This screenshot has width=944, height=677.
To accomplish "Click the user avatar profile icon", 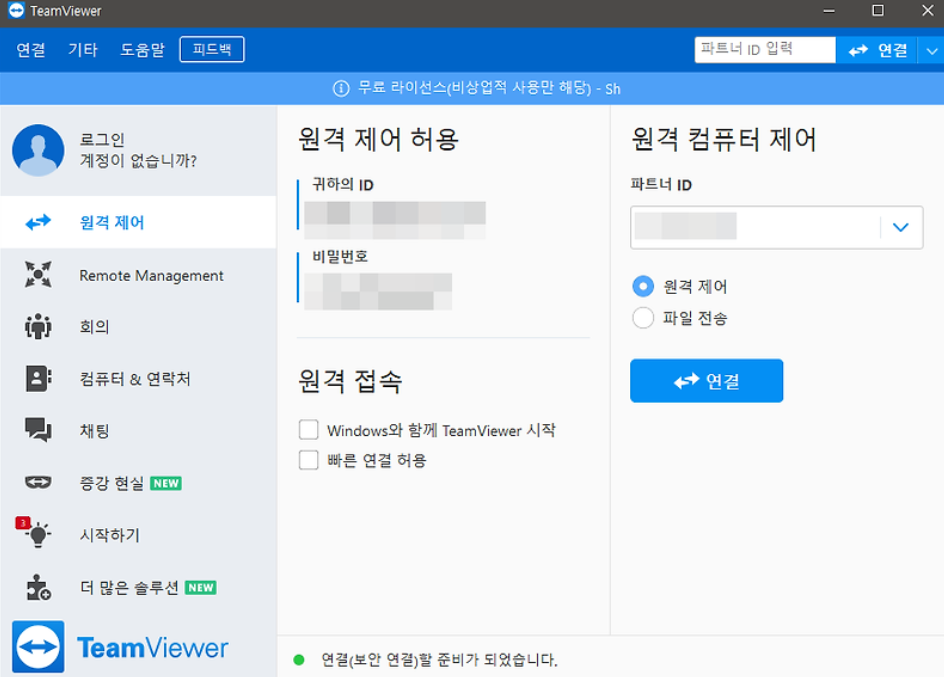I will pyautogui.click(x=38, y=150).
